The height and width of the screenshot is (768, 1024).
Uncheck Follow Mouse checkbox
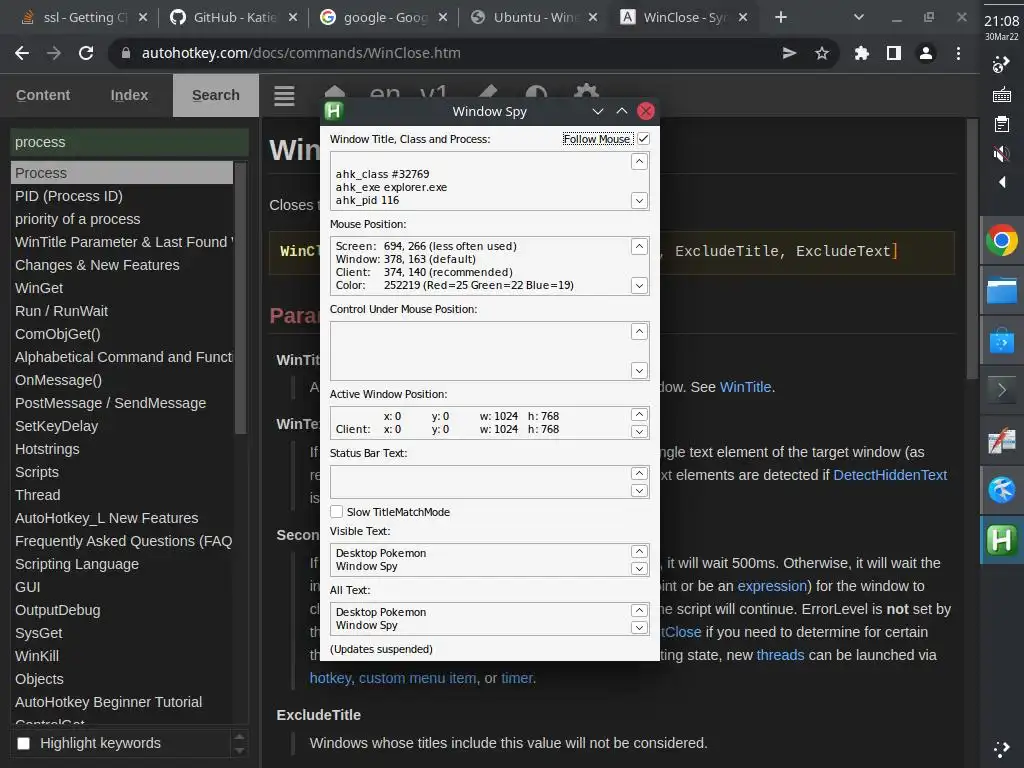[643, 138]
